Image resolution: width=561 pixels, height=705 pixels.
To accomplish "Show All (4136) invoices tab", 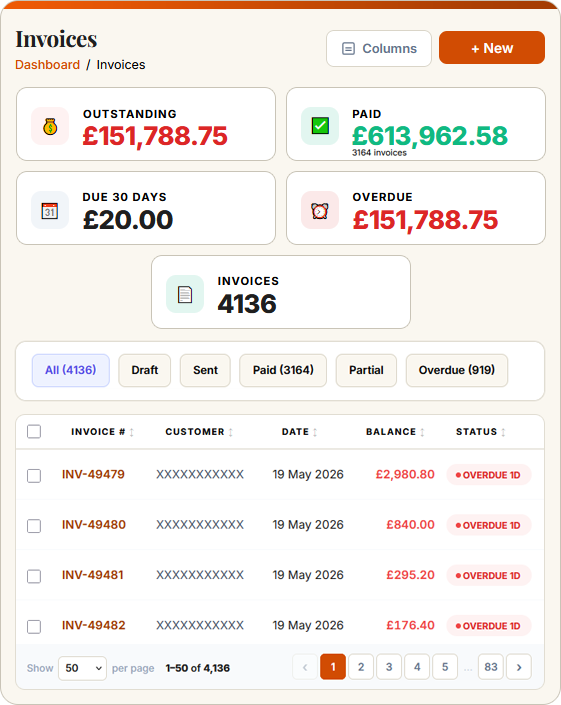I will 71,370.
